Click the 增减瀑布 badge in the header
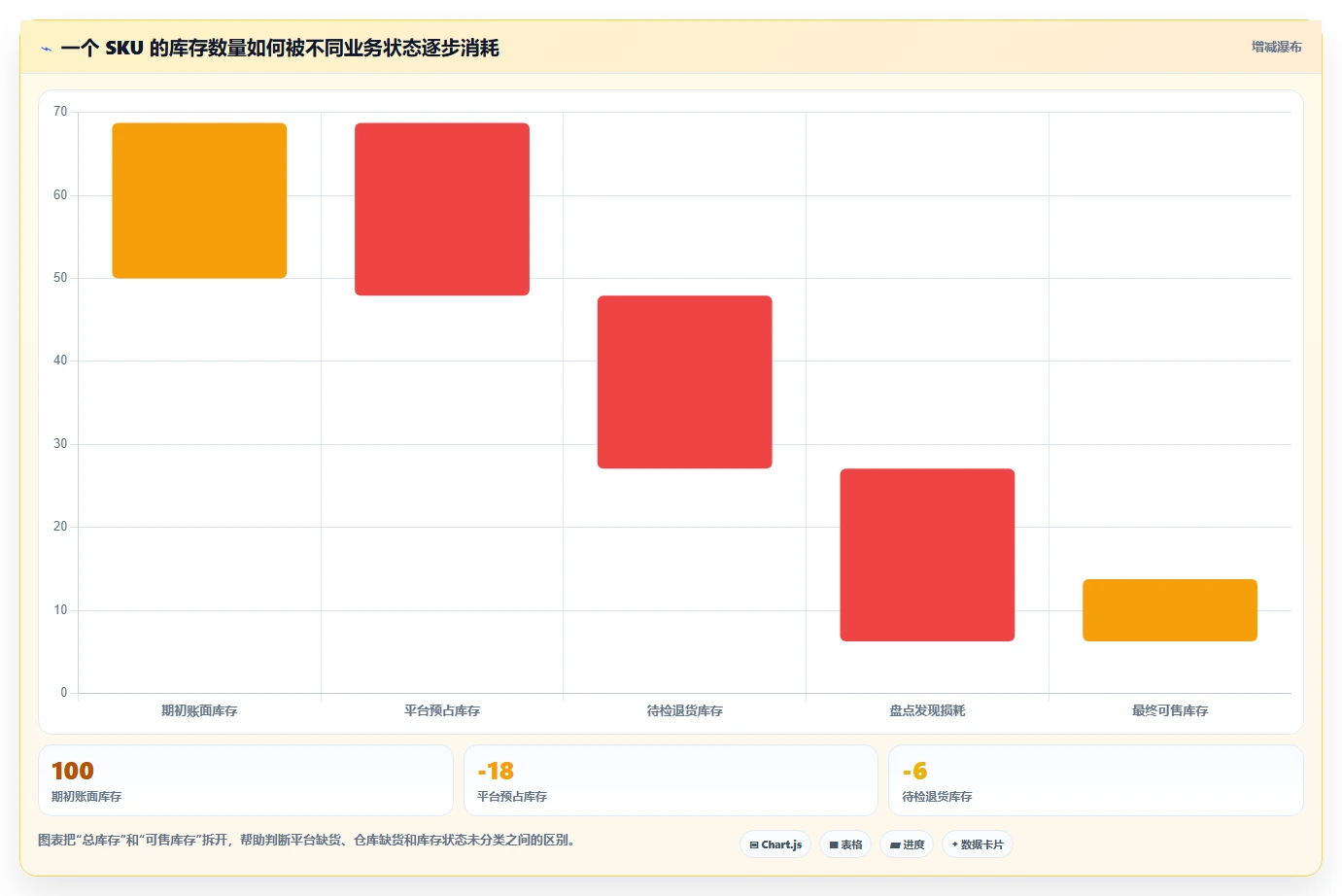This screenshot has width=1342, height=896. tap(1276, 47)
